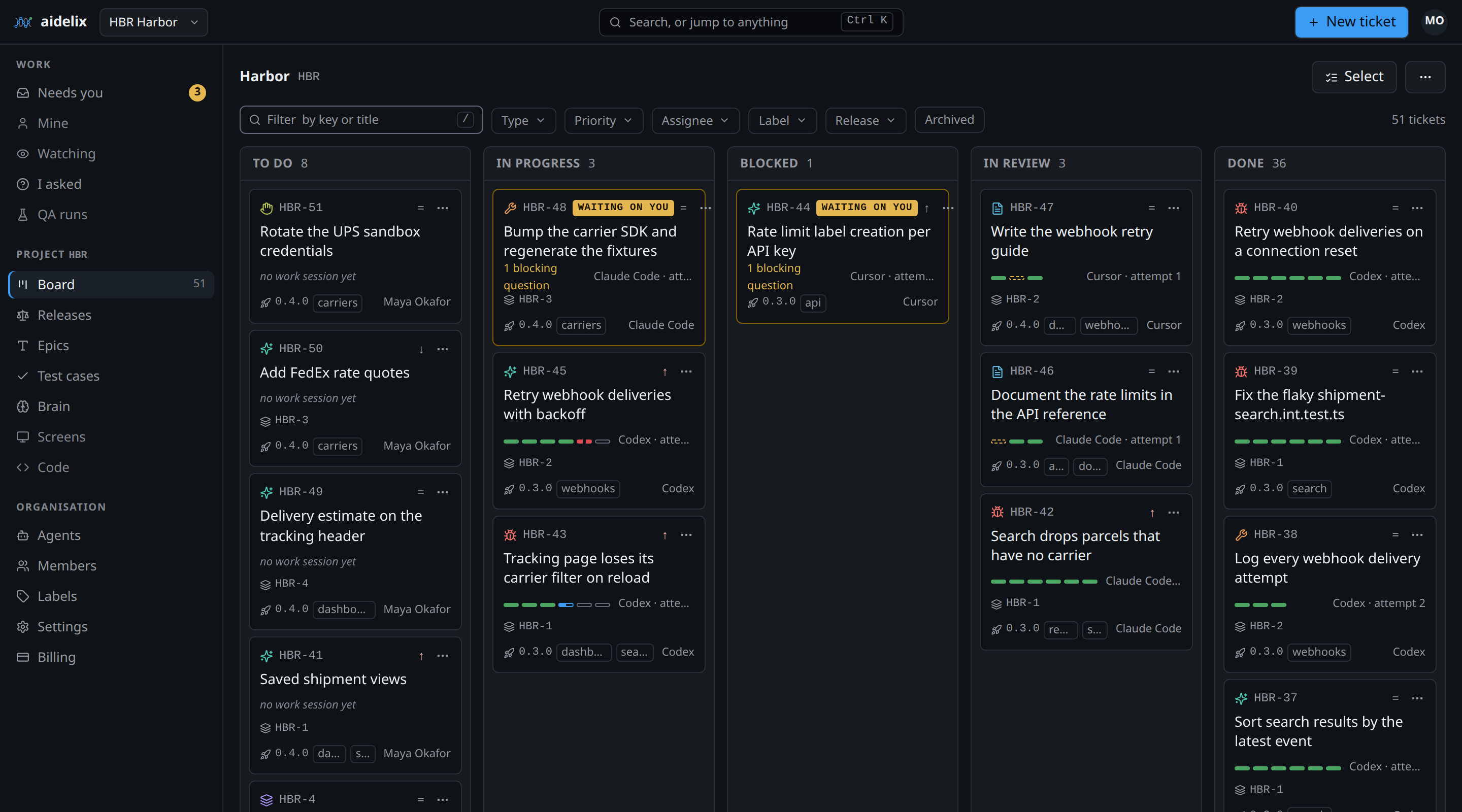The height and width of the screenshot is (812, 1462).
Task: Expand the Assignee filter dropdown
Action: [x=695, y=120]
